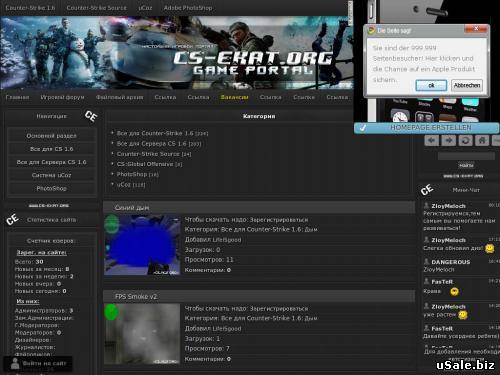Screen dimensions: 500x375
Task: Click Зарегистрироваться link in Синий дым post
Action: coord(279,220)
